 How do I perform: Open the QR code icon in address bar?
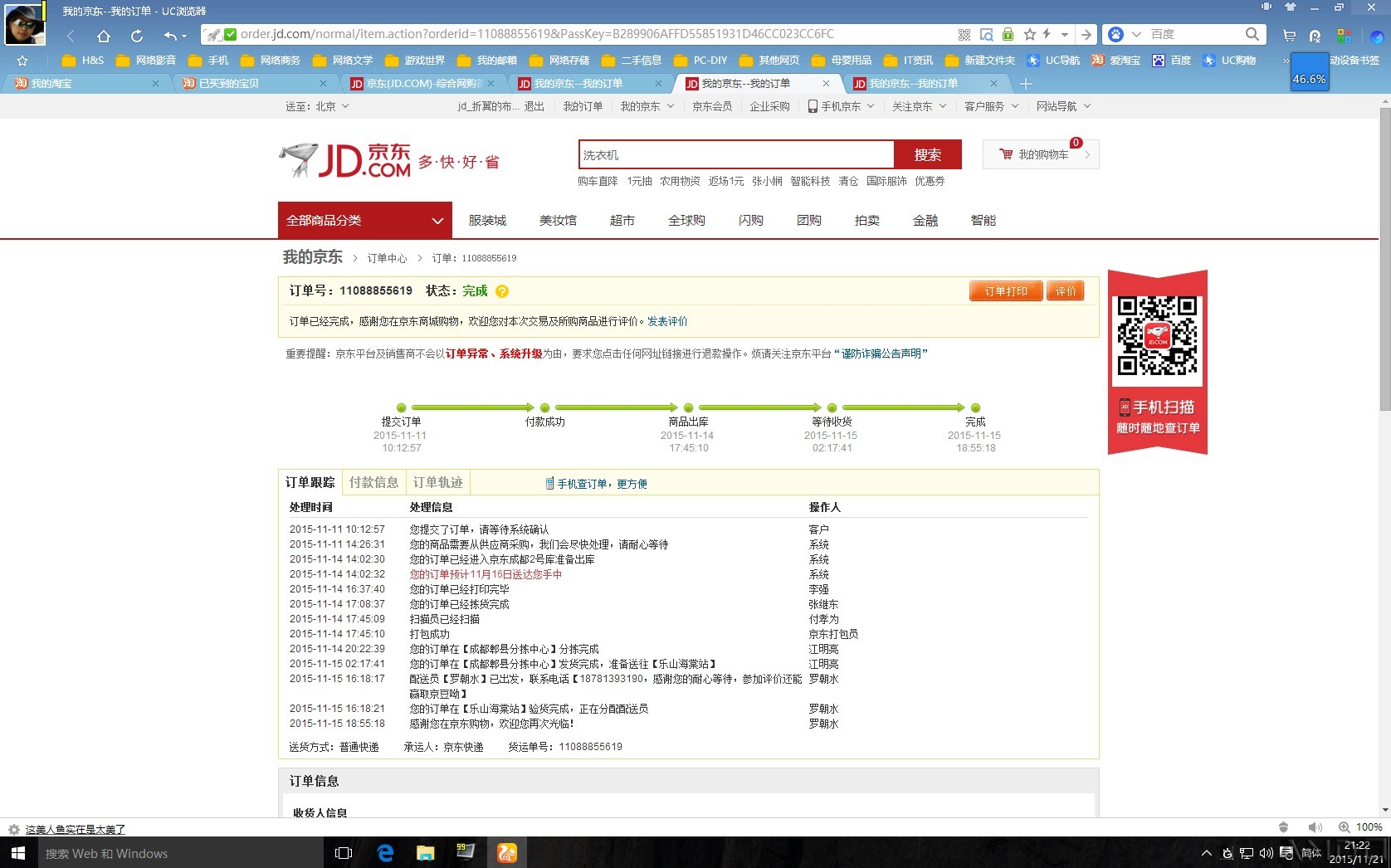click(x=964, y=35)
